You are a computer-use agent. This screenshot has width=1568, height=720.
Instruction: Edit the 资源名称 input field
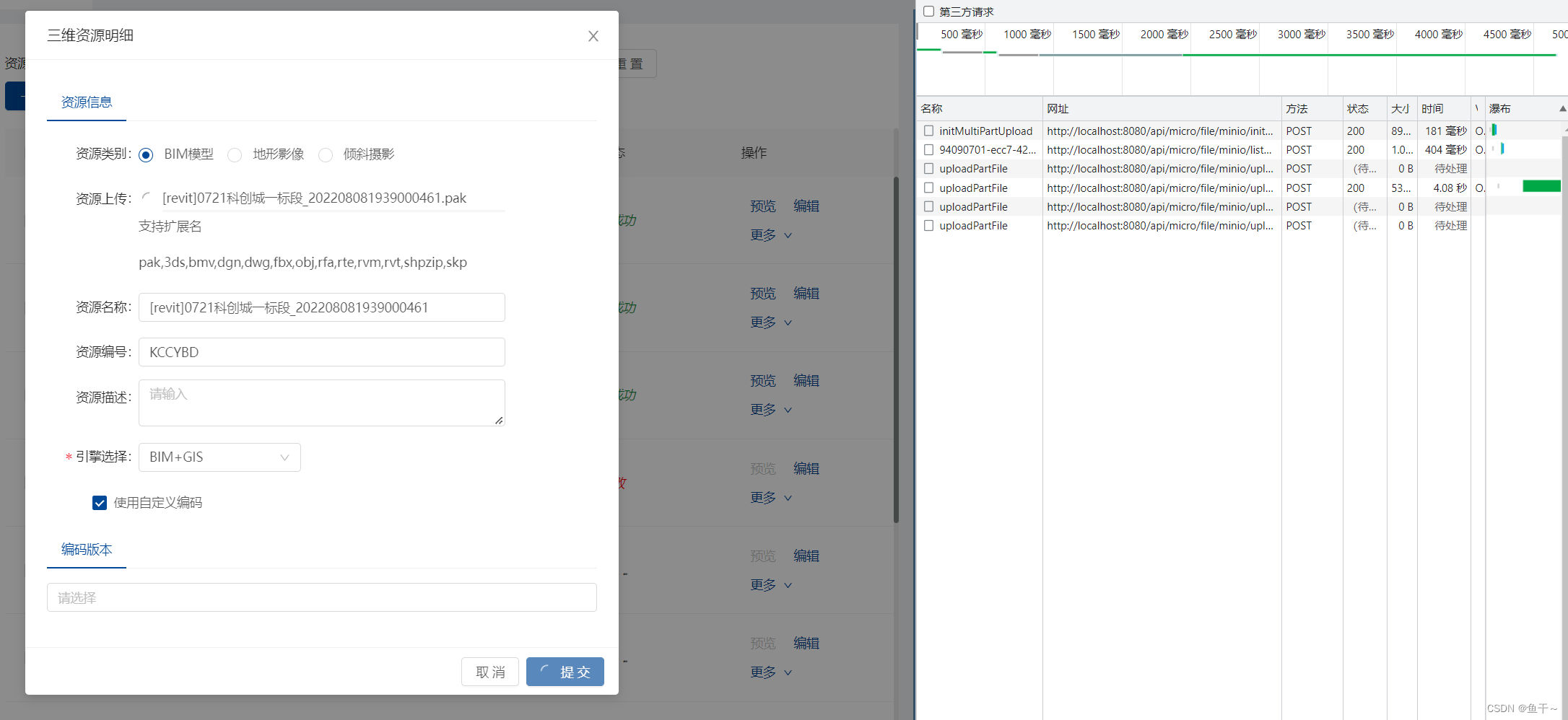[x=322, y=307]
